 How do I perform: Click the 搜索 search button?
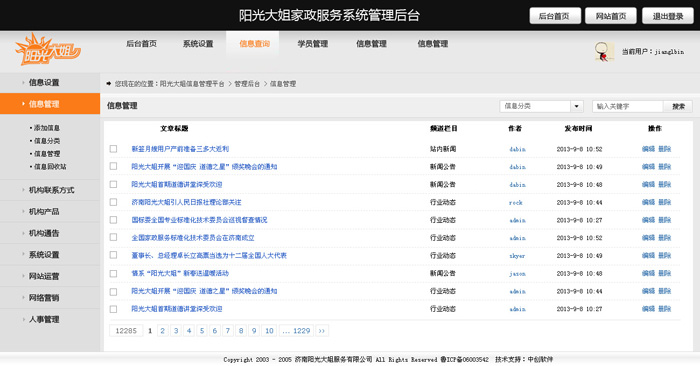pos(678,106)
